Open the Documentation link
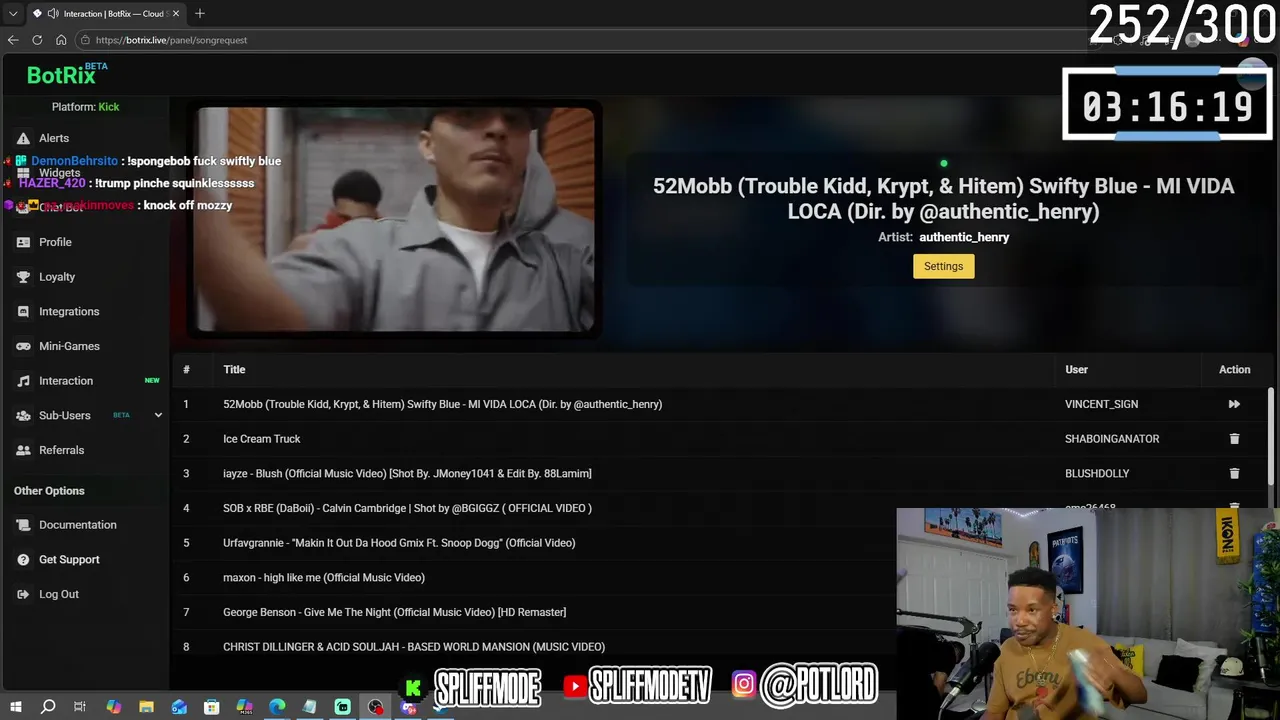This screenshot has height=720, width=1280. pos(78,525)
